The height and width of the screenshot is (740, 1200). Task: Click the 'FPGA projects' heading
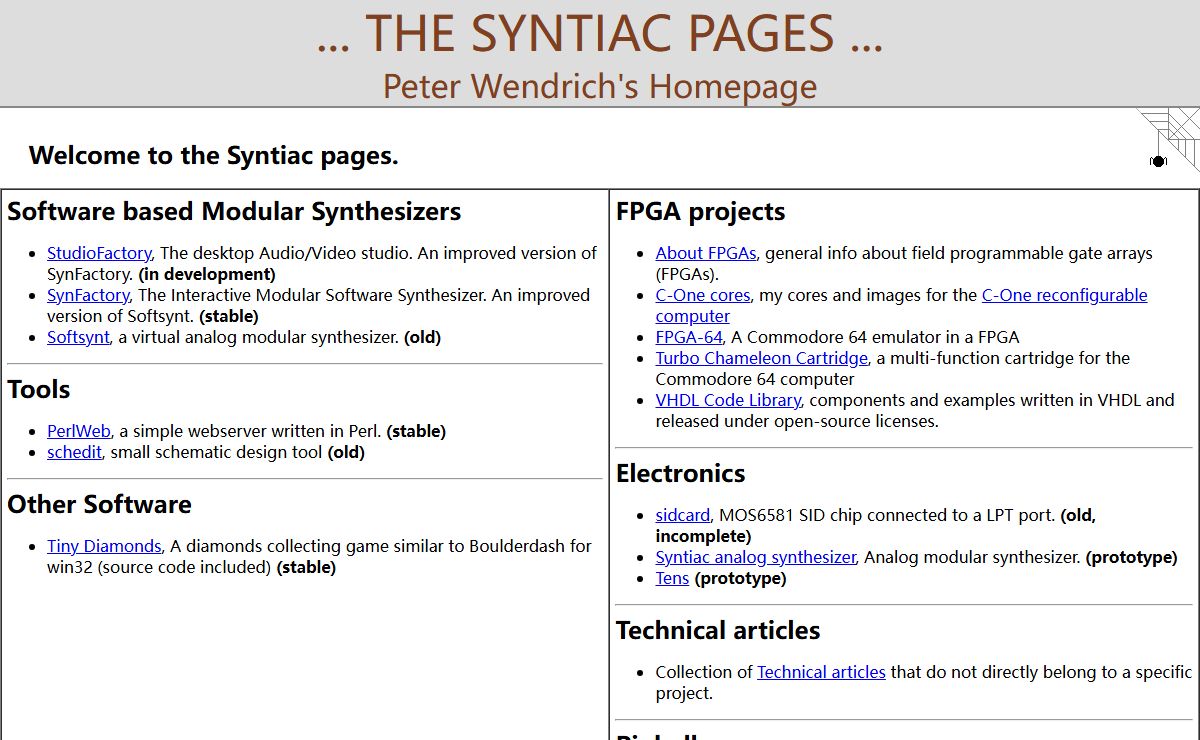[x=700, y=212]
